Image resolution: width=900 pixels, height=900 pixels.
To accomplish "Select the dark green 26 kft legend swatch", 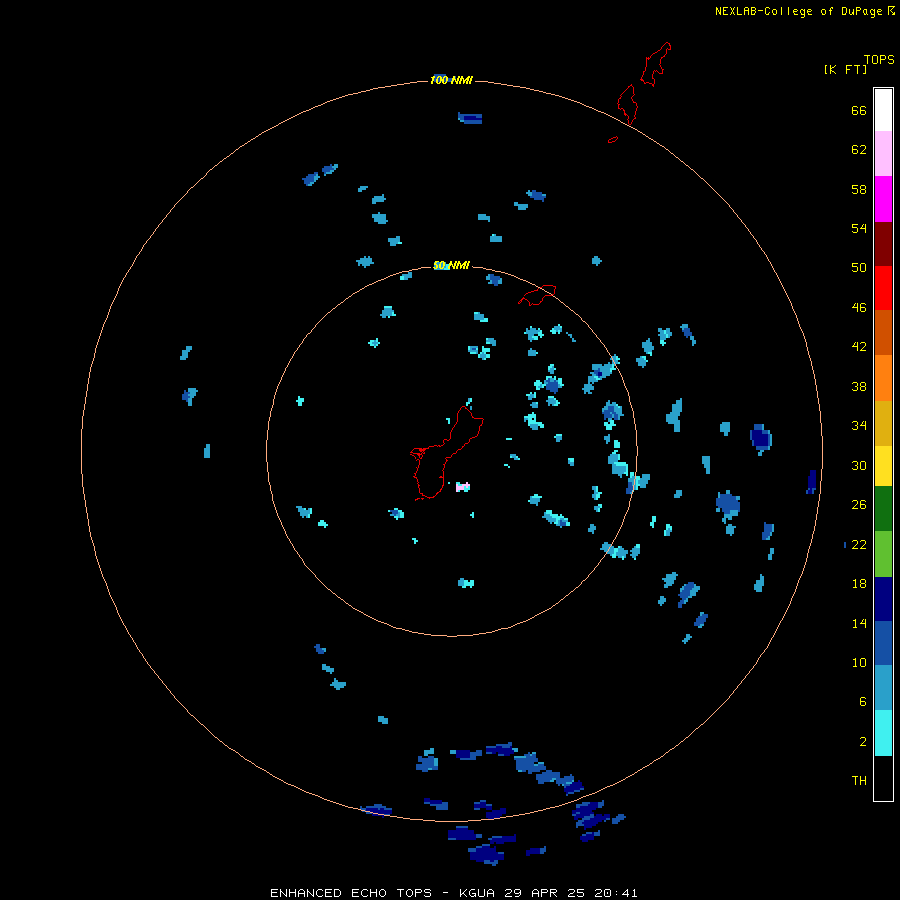I will [883, 509].
